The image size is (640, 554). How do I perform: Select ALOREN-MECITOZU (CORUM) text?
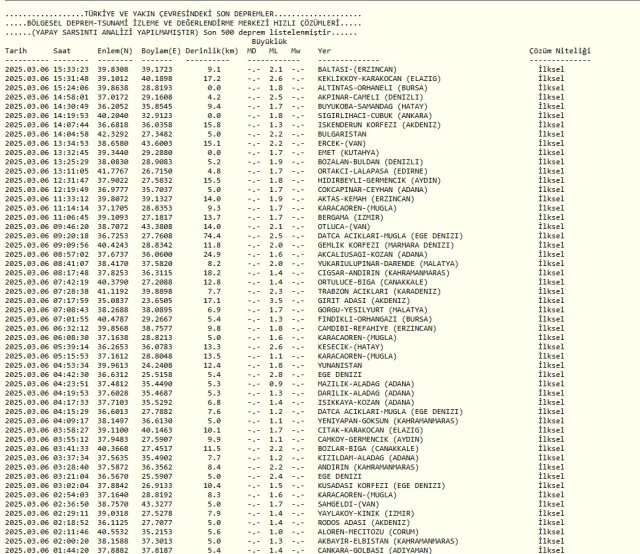coord(368,532)
